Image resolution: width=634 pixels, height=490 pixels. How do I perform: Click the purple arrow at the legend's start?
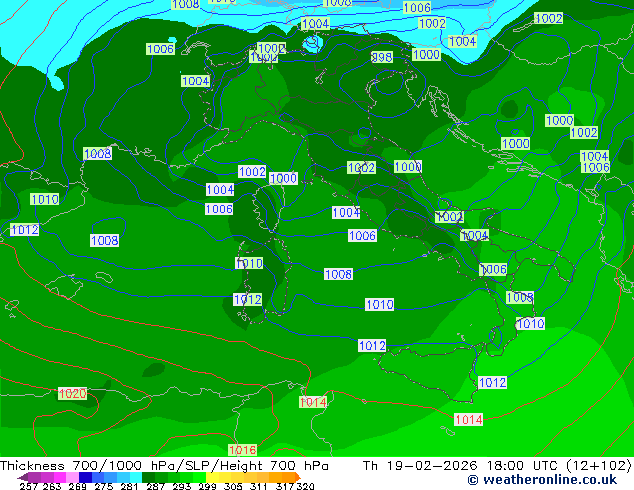23,477
